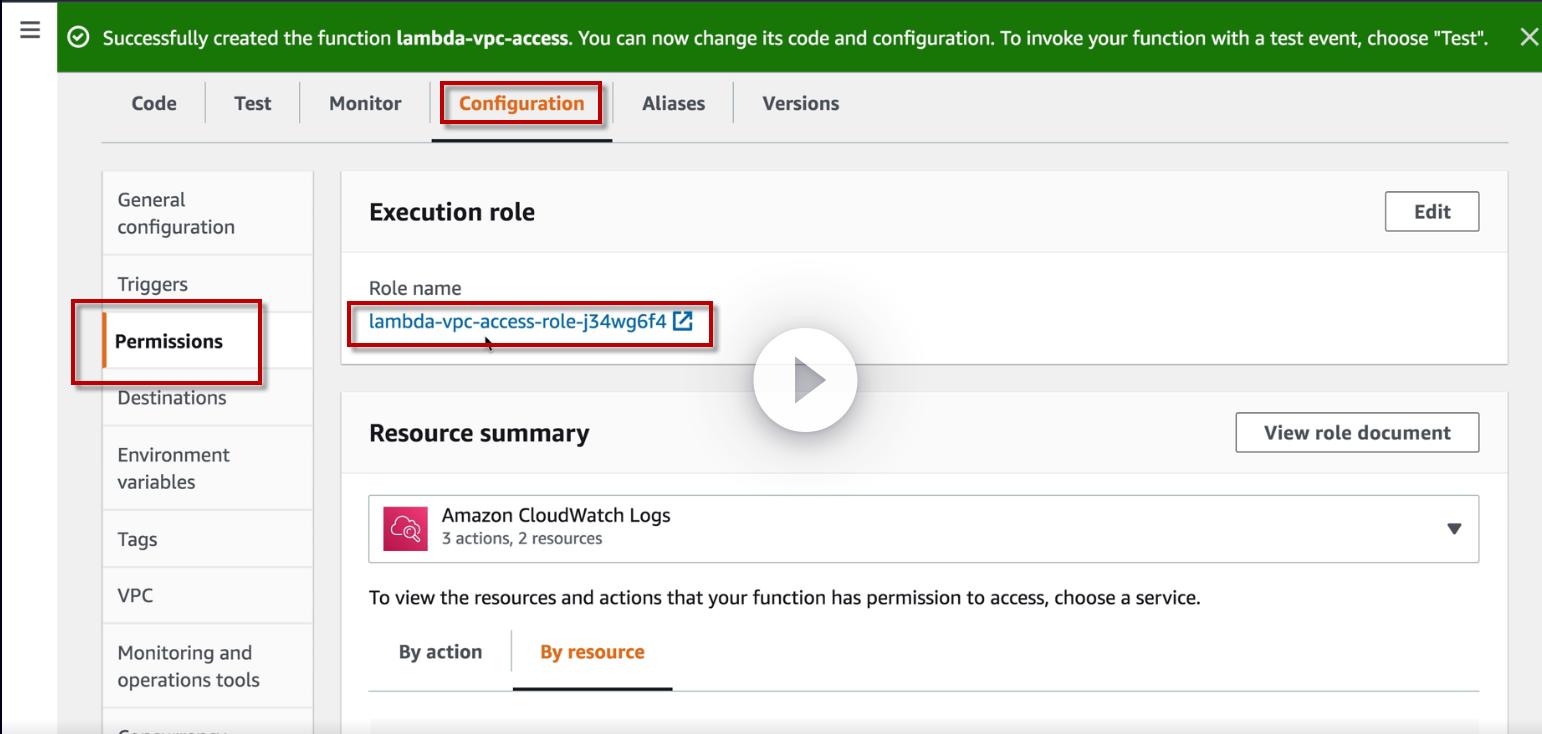This screenshot has height=734, width=1542.
Task: Select the Aliases tab
Action: (673, 103)
